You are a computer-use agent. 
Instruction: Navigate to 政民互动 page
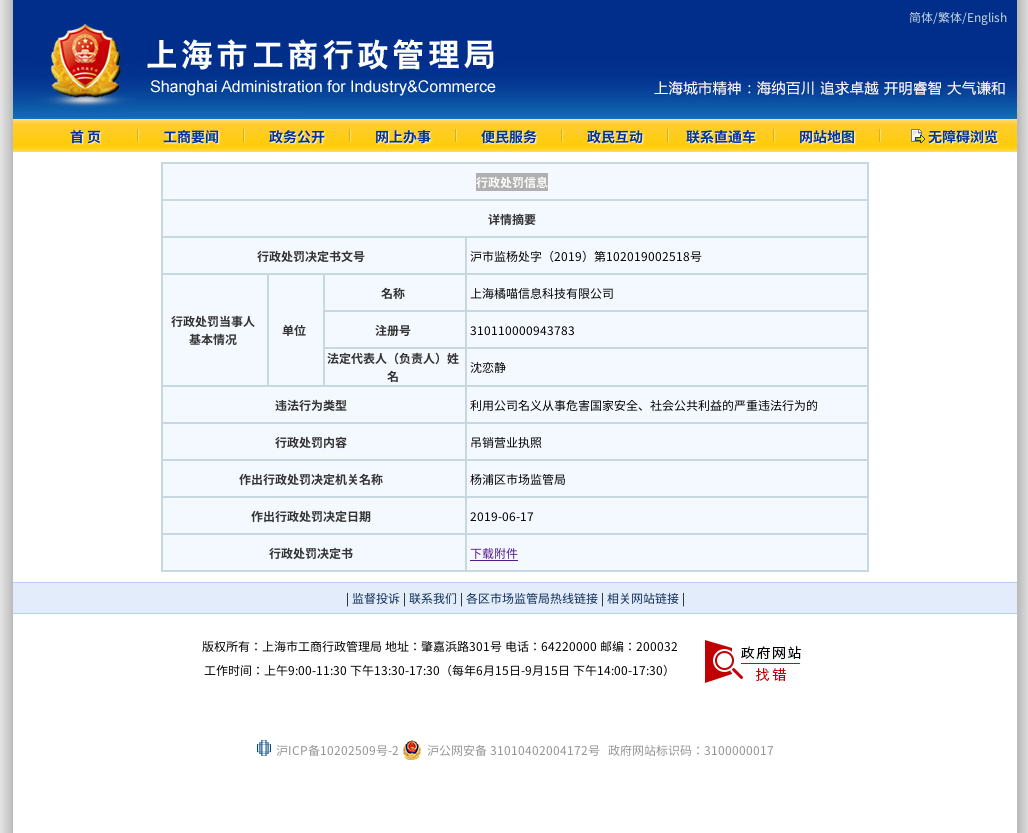pyautogui.click(x=614, y=137)
